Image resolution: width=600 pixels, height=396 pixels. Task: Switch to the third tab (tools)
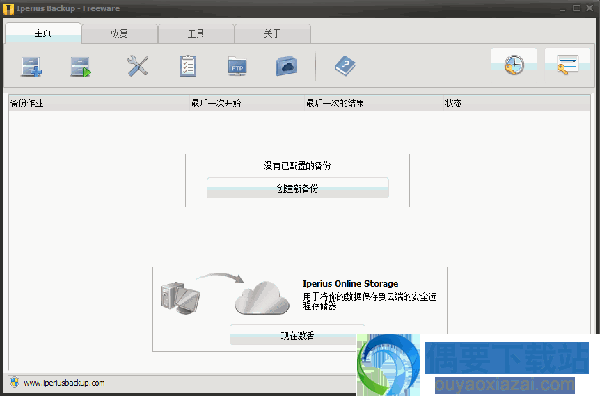click(x=196, y=34)
